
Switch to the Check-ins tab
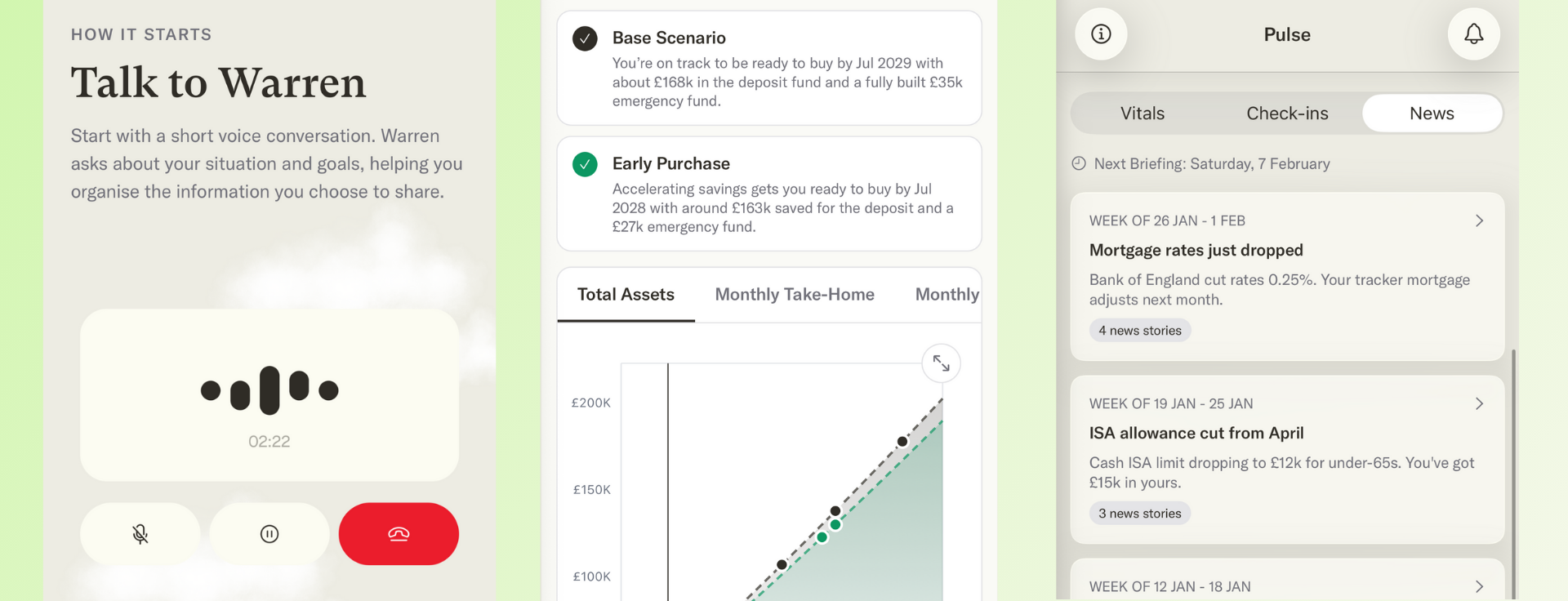click(x=1287, y=114)
